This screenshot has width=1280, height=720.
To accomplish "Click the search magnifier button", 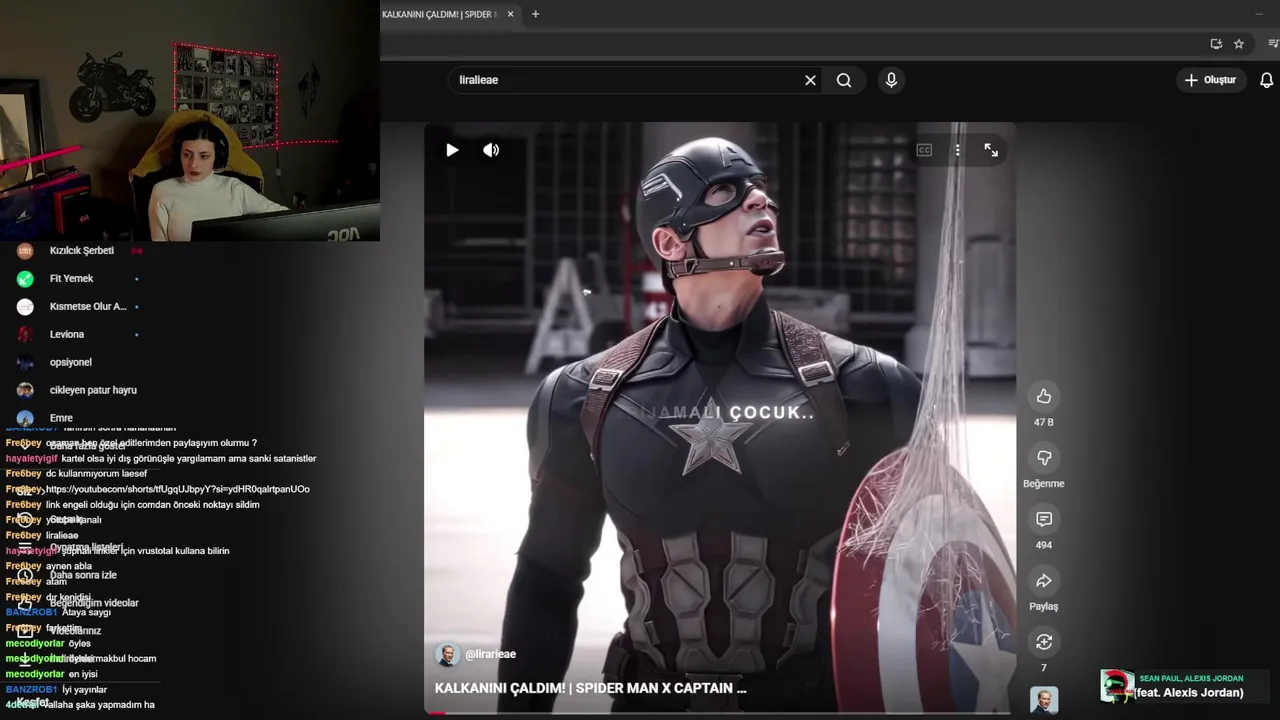I will [844, 80].
